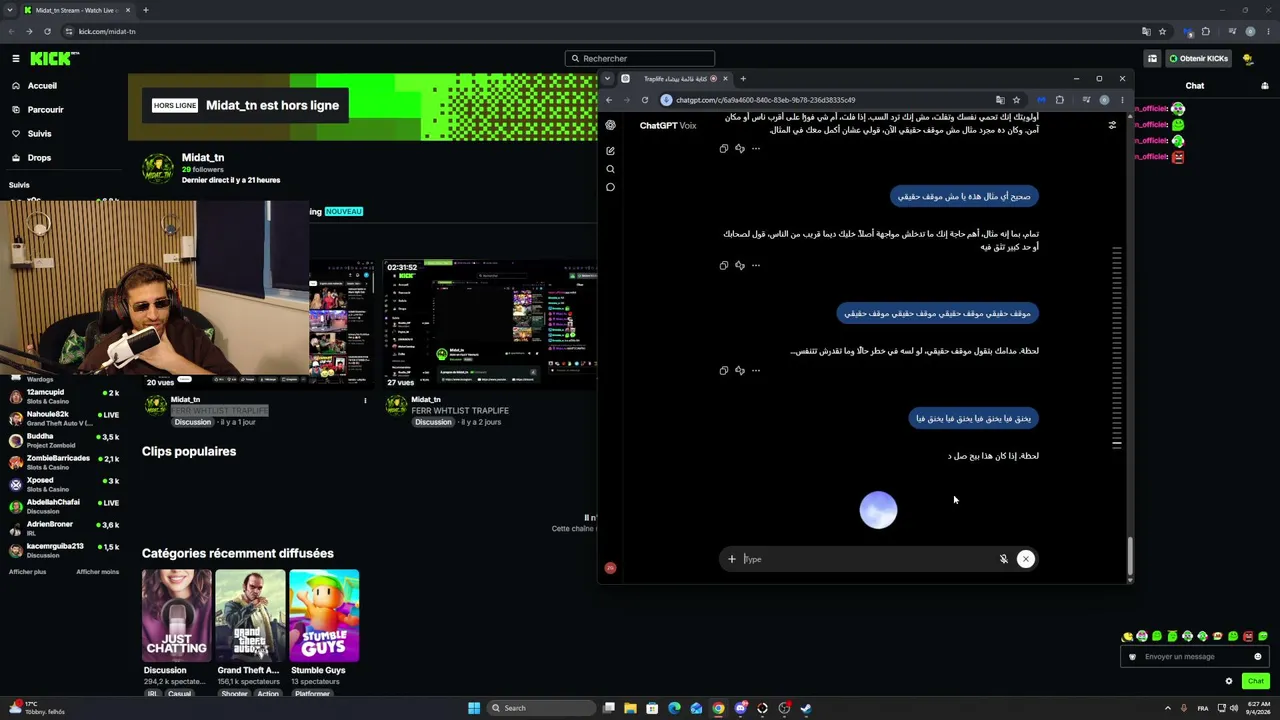Translate the ChatGPT page via address bar icon
1280x720 pixels.
click(x=1000, y=100)
